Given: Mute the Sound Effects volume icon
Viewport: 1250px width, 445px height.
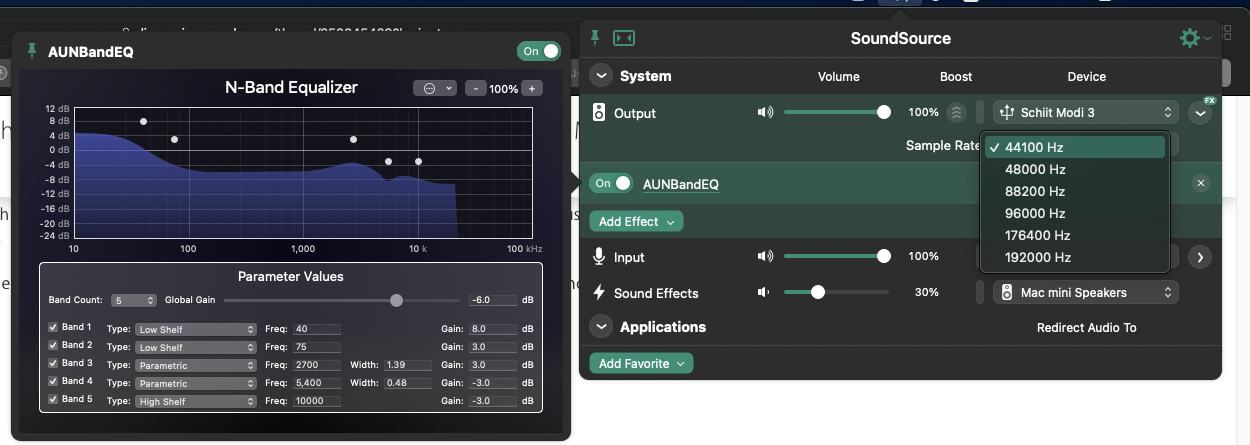Looking at the screenshot, I should tap(764, 293).
